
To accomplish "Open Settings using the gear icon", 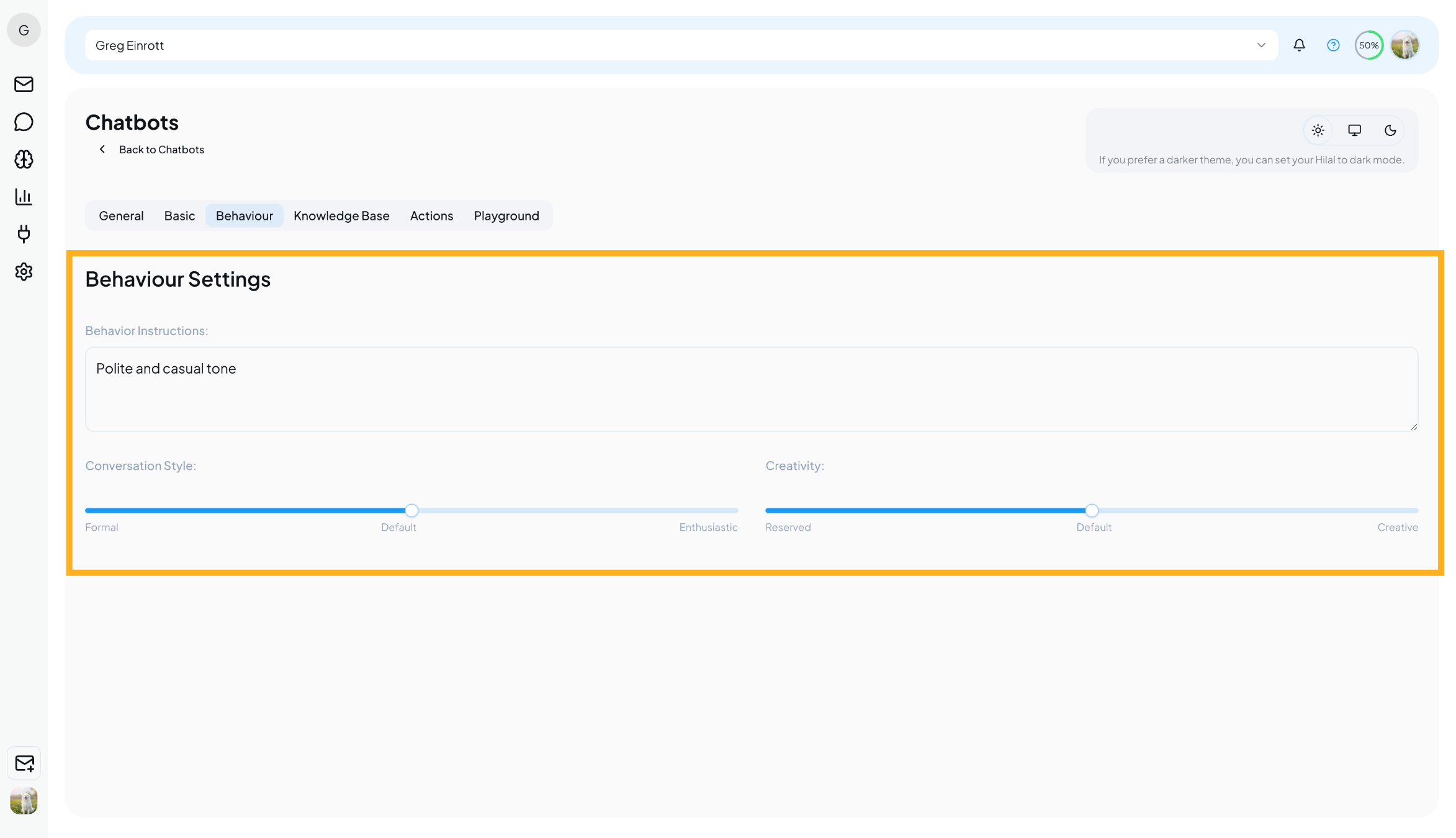I will 23,271.
